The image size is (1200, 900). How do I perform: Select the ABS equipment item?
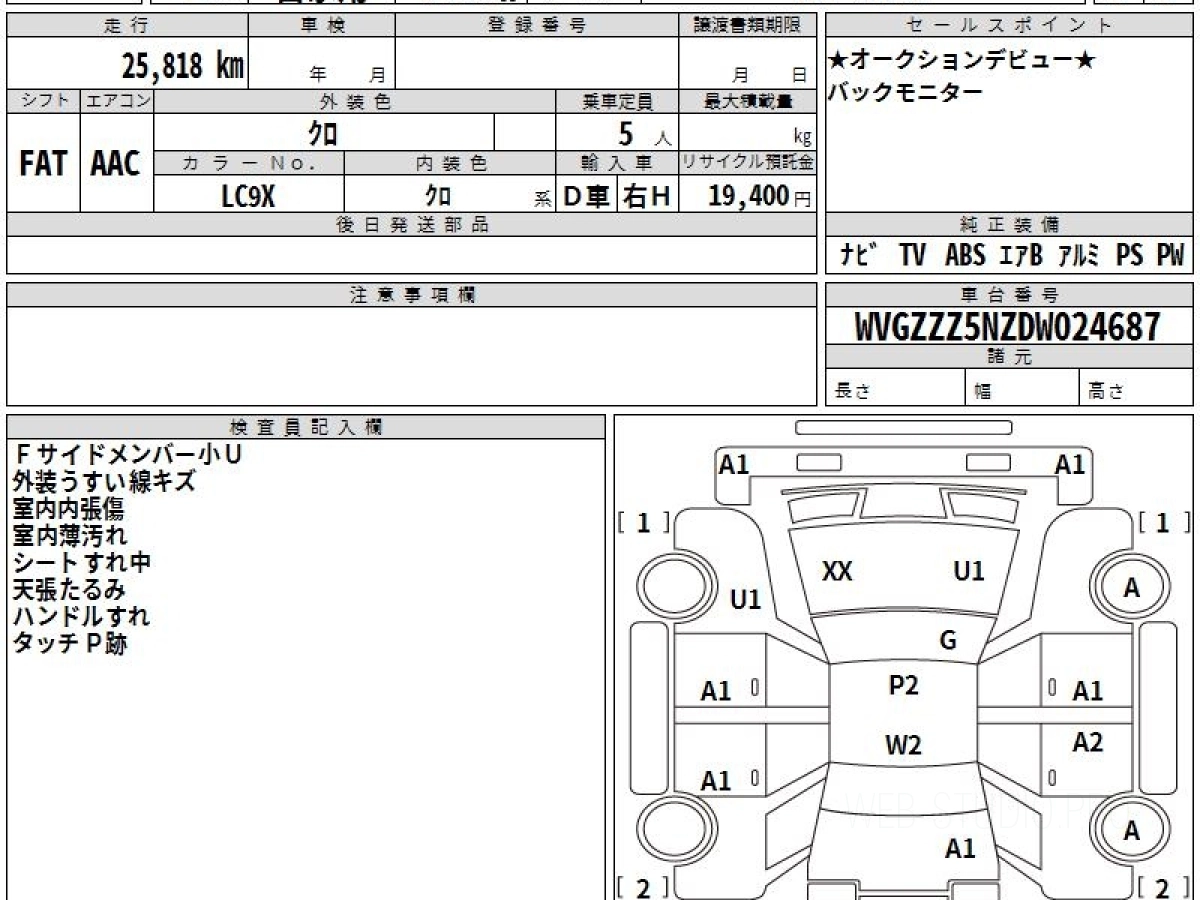(x=965, y=256)
